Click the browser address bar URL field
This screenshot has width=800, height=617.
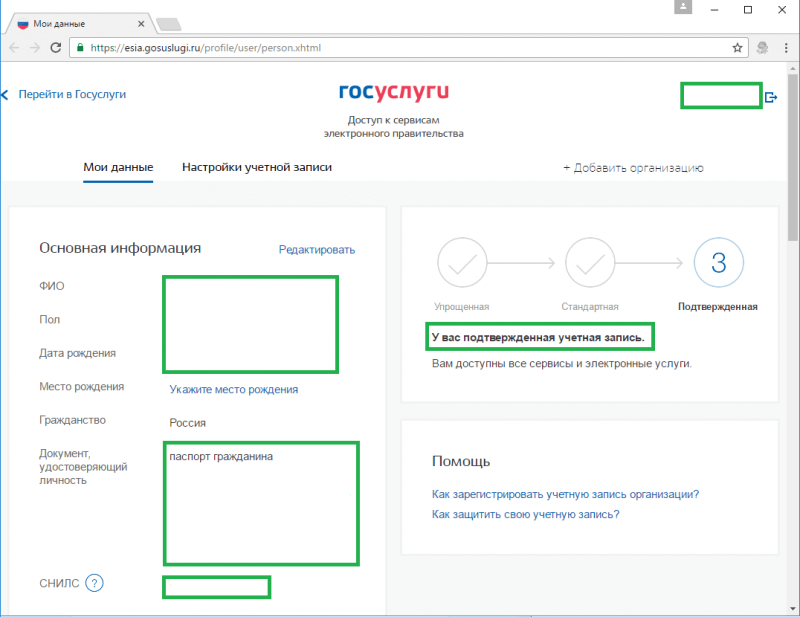coord(400,47)
